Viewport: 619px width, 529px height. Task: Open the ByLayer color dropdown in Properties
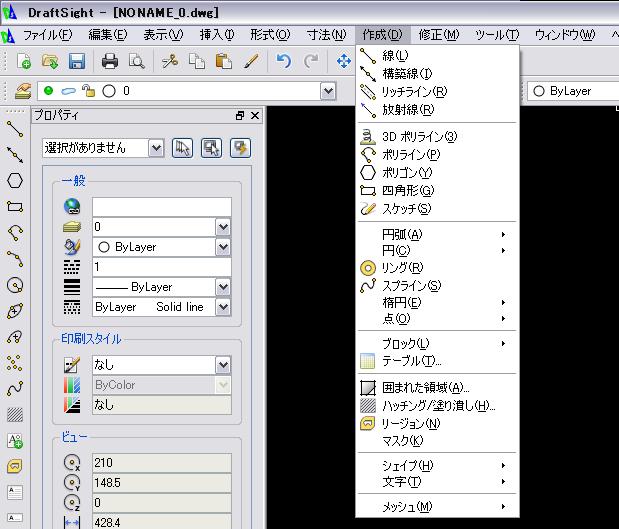tap(223, 247)
